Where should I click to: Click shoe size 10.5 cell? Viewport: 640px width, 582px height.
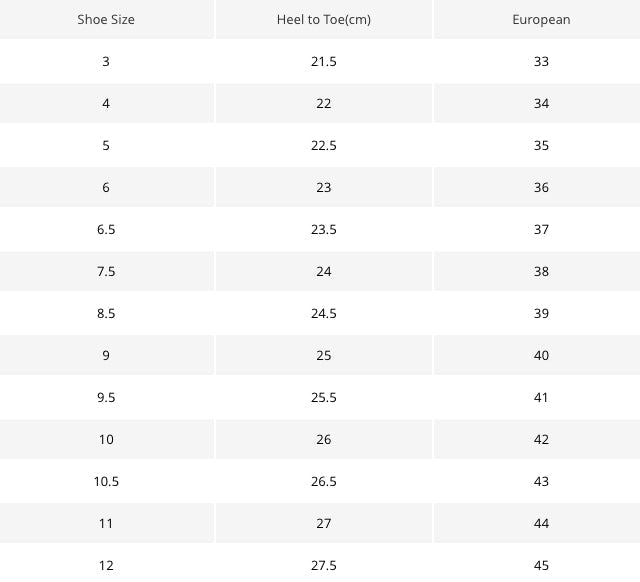pyautogui.click(x=106, y=482)
